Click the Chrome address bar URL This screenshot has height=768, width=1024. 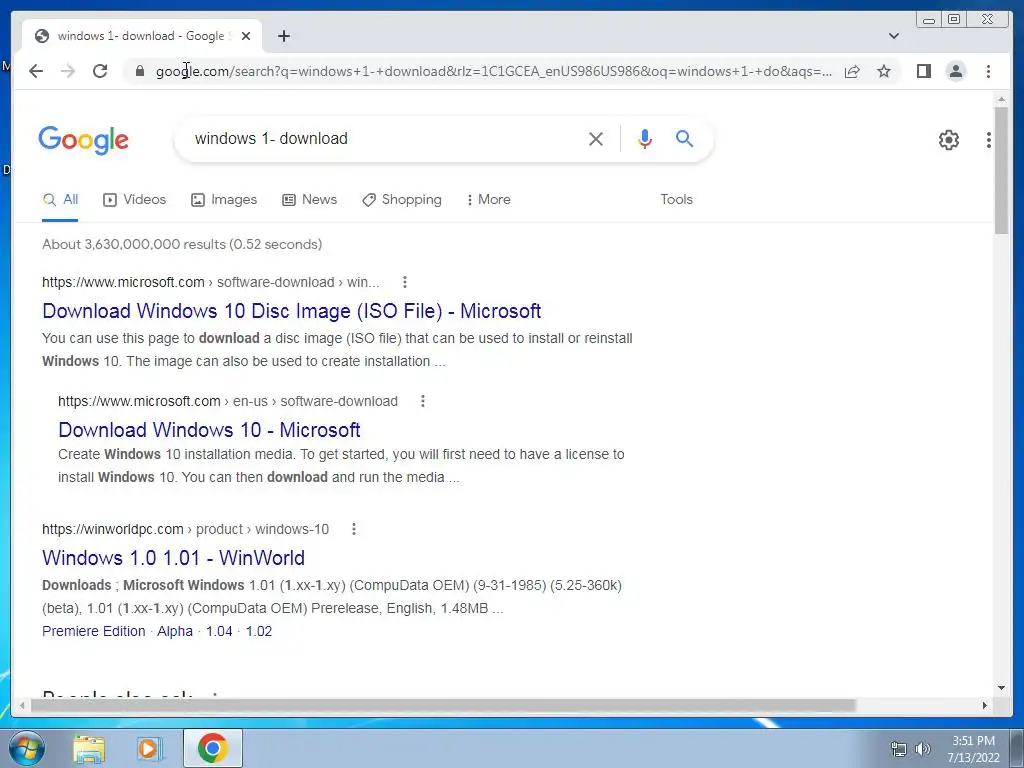pos(494,71)
